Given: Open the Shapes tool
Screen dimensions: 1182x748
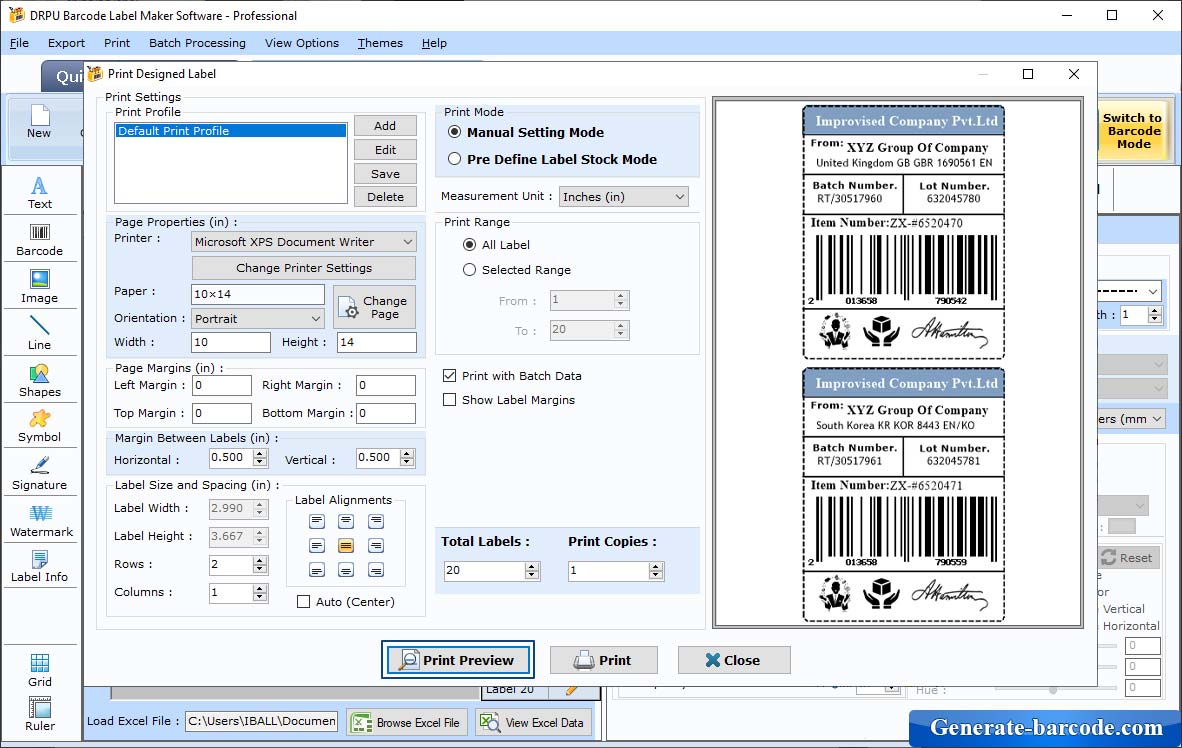Looking at the screenshot, I should point(39,380).
